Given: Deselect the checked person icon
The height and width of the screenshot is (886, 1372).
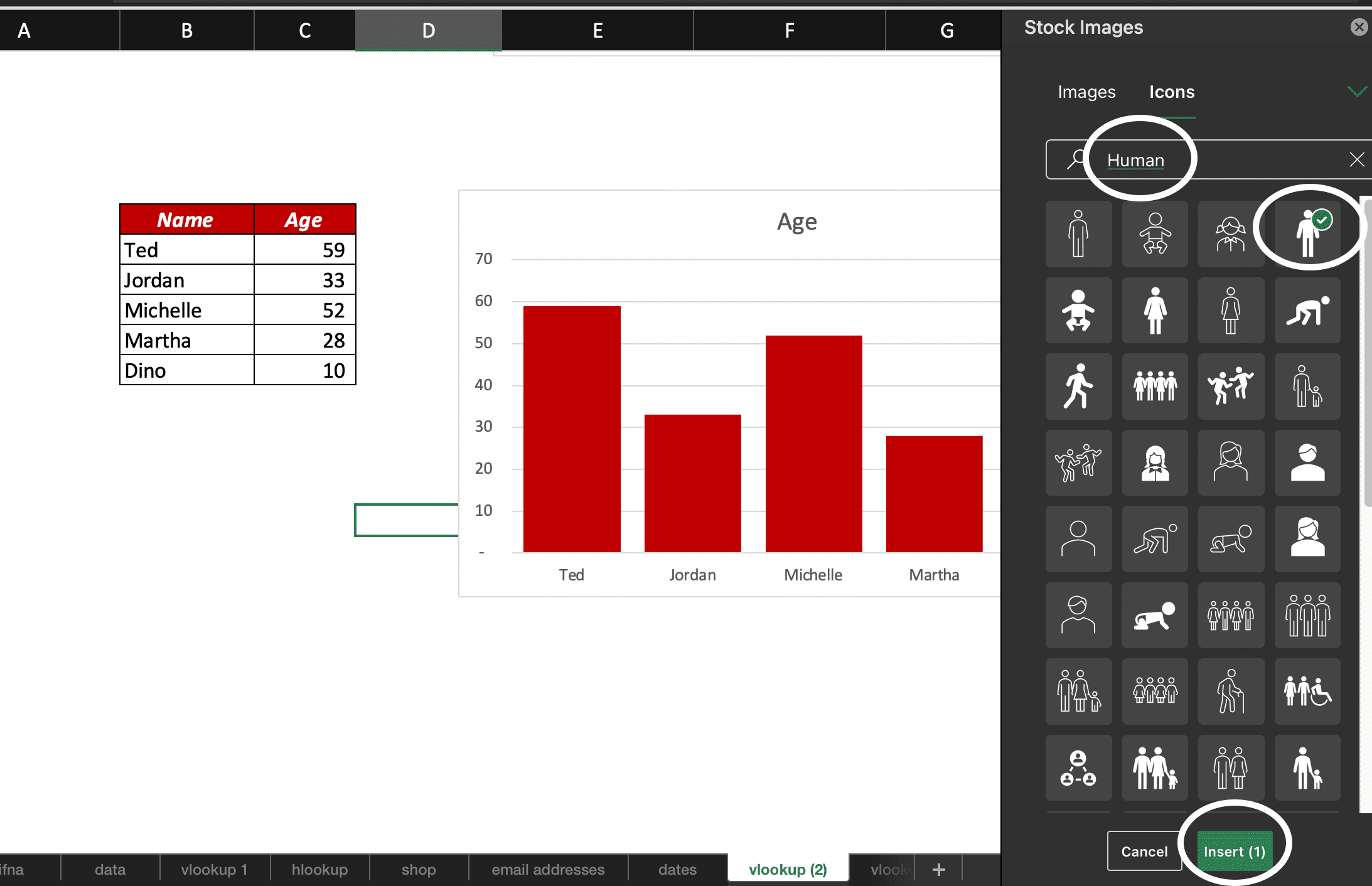Looking at the screenshot, I should tap(1307, 234).
